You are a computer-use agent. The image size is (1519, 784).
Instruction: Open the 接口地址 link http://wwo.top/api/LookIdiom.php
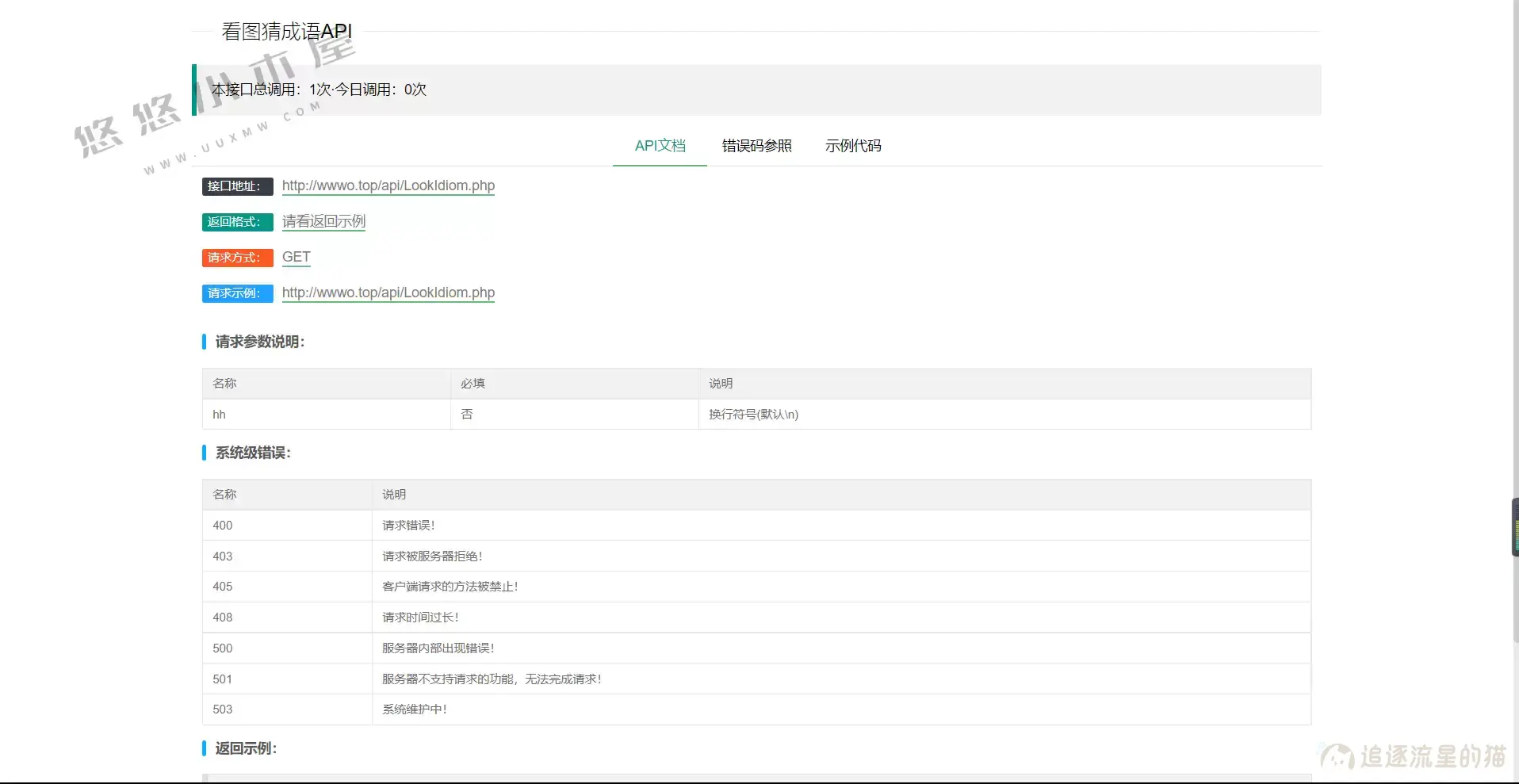click(x=388, y=185)
